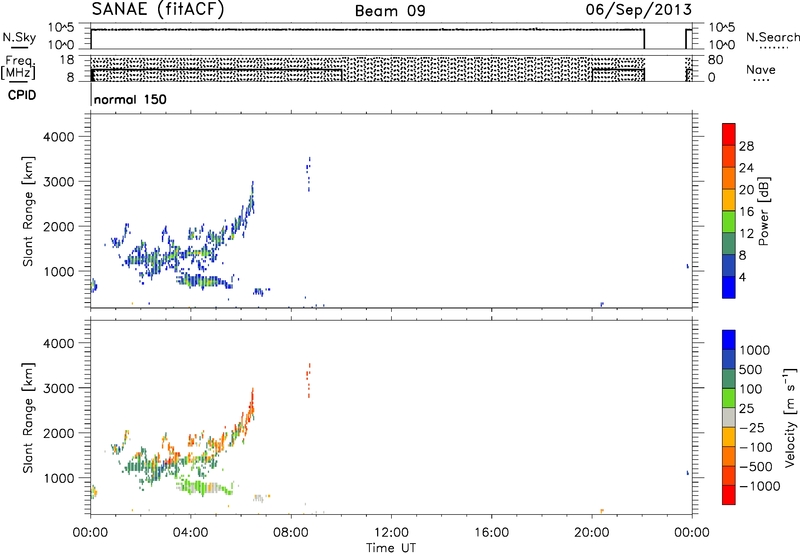Click the Nave axis value 80
The image size is (800, 554).
pyautogui.click(x=715, y=60)
